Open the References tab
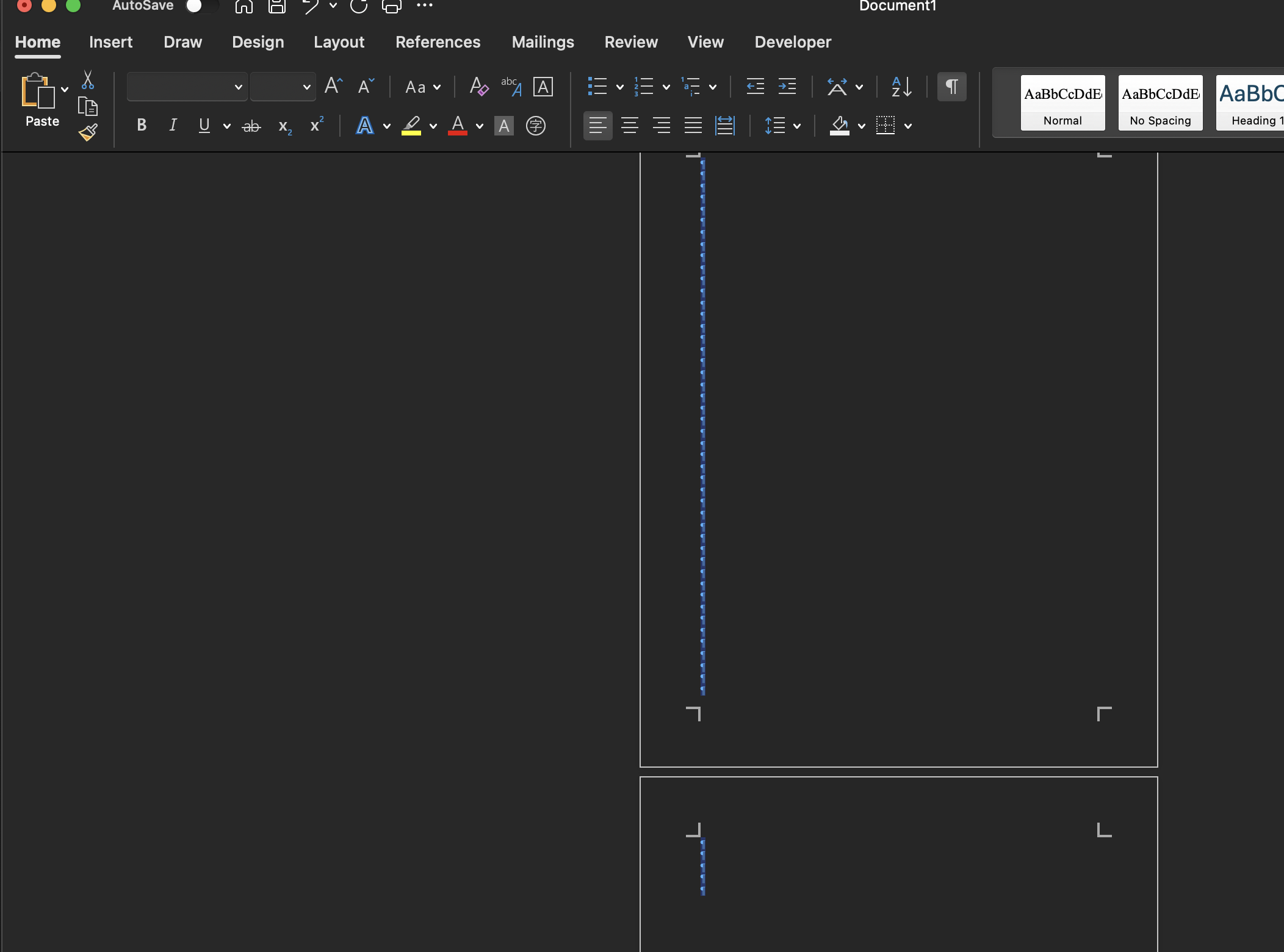This screenshot has width=1284, height=952. pos(438,42)
